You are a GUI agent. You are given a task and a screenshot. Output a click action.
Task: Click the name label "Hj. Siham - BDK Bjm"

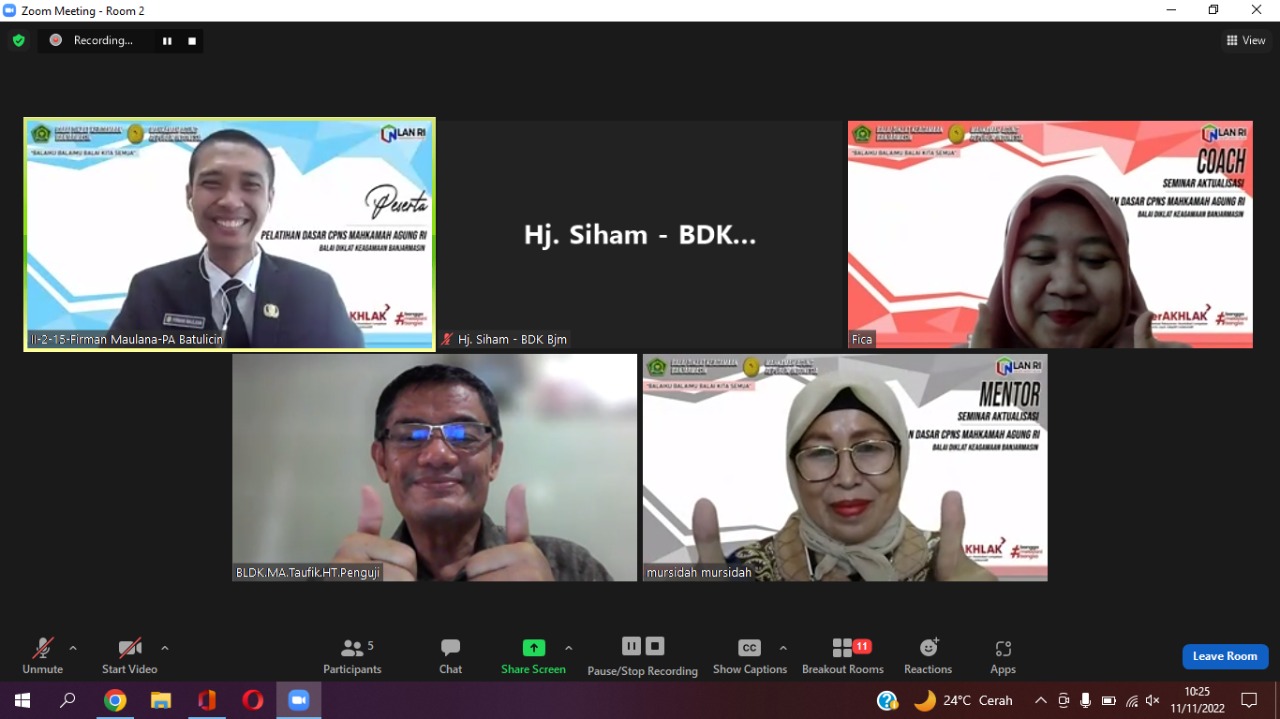click(512, 339)
